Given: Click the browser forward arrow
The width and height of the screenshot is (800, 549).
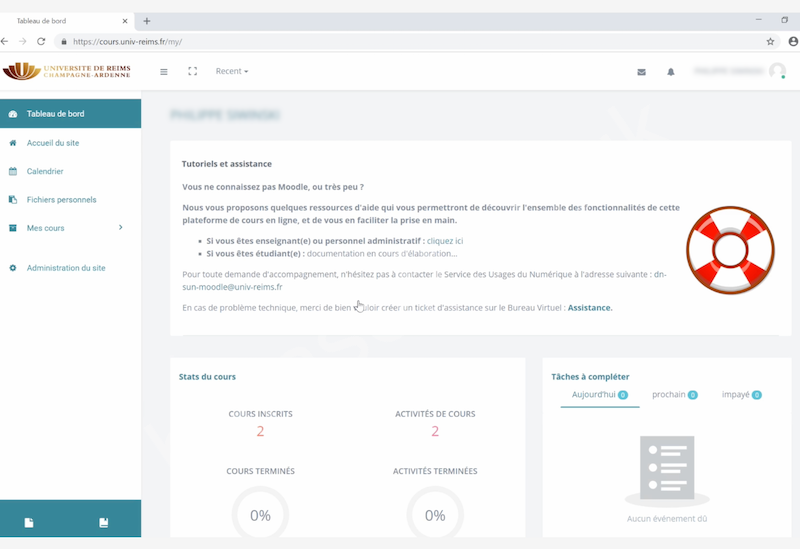Looking at the screenshot, I should point(22,41).
